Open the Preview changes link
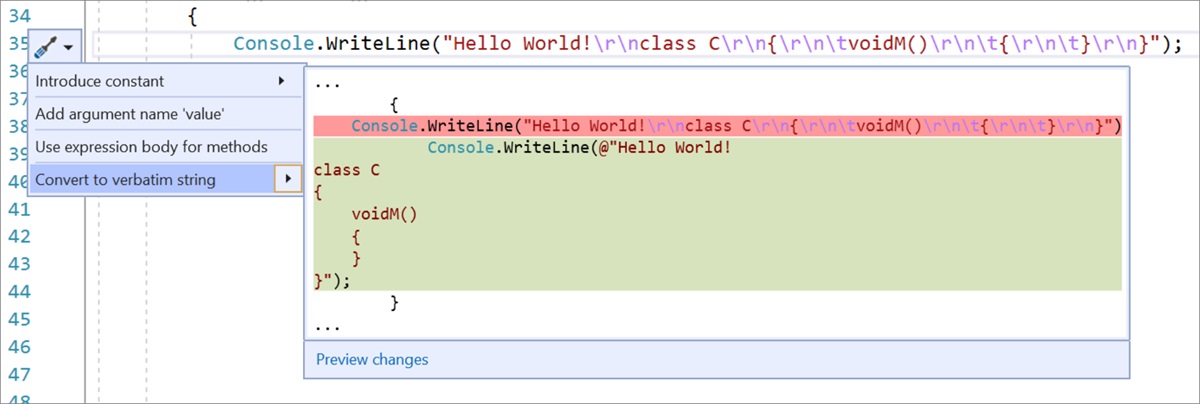Screen dimensions: 1200x404 click(x=372, y=359)
